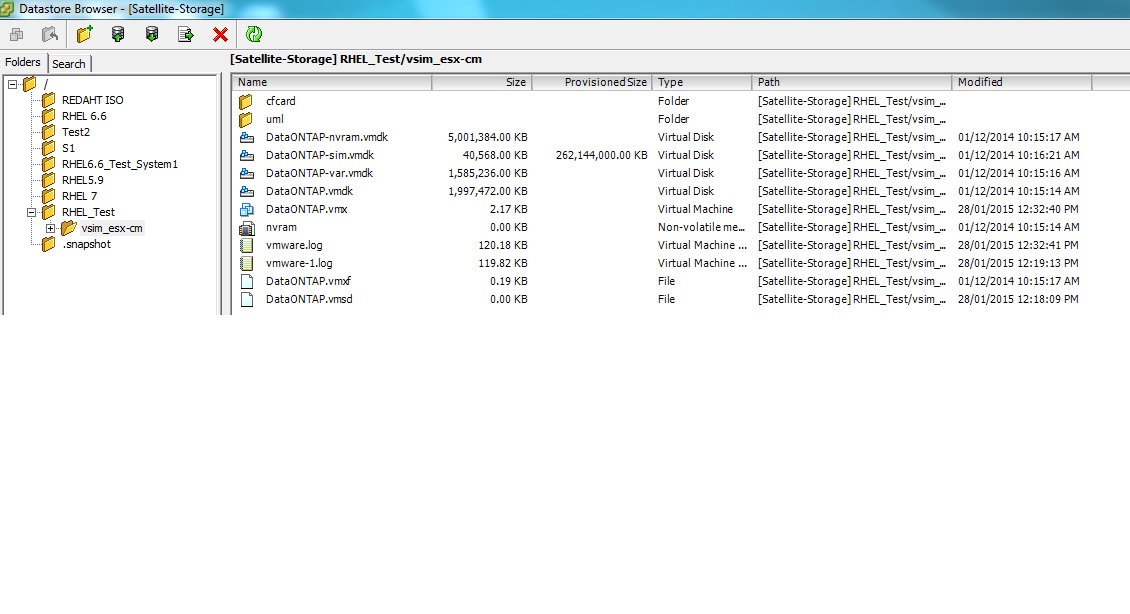This screenshot has height=614, width=1130.
Task: Sort by Provisioned Size column header
Action: [592, 82]
